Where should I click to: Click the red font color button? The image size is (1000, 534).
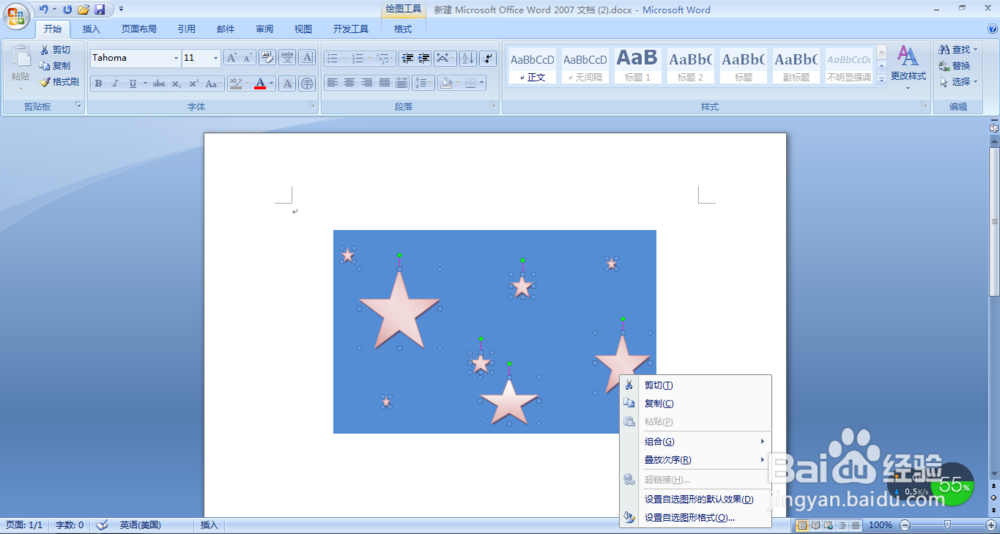[x=260, y=84]
